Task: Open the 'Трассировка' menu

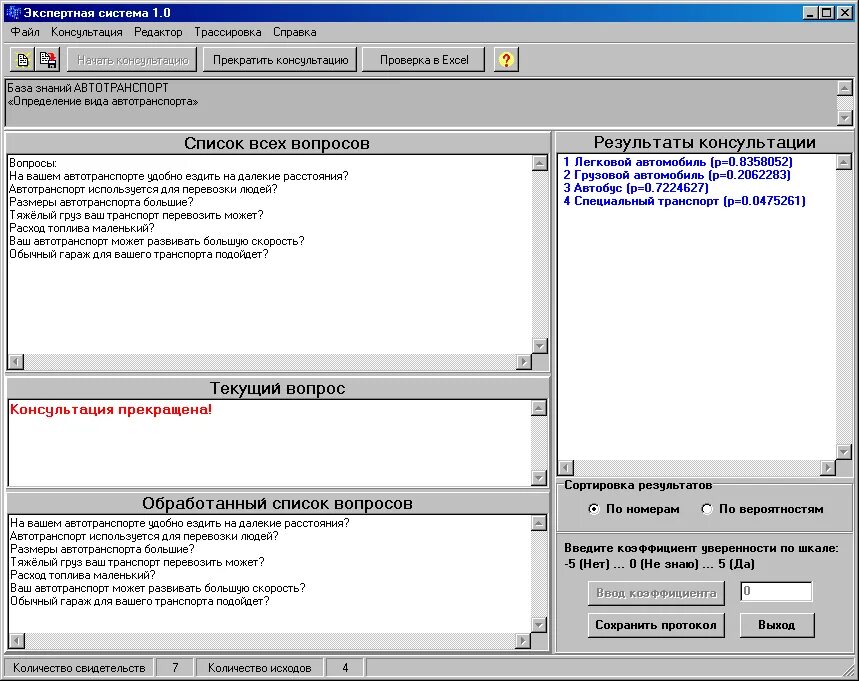Action: [x=228, y=32]
